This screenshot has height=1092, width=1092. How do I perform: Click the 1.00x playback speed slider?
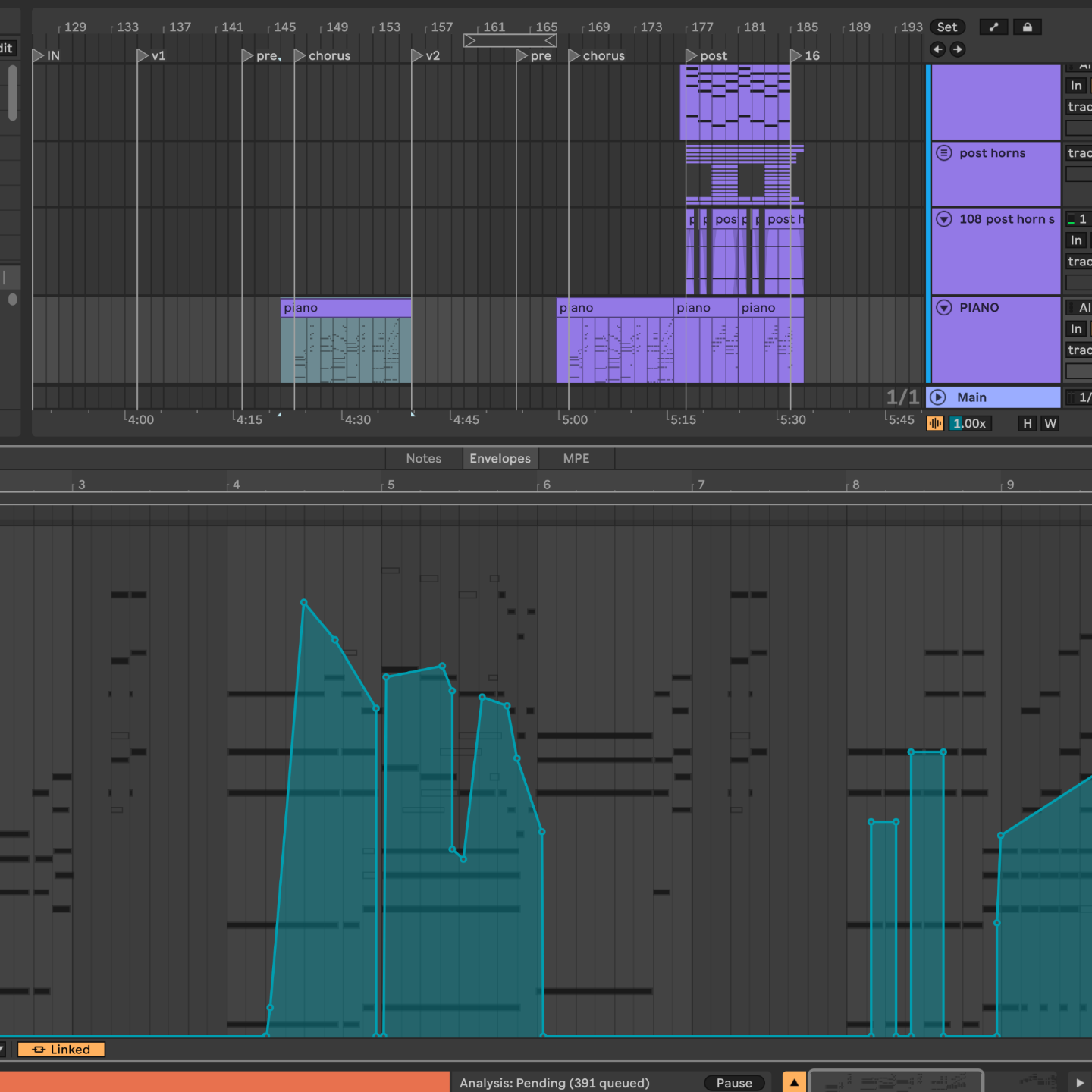pyautogui.click(x=969, y=424)
